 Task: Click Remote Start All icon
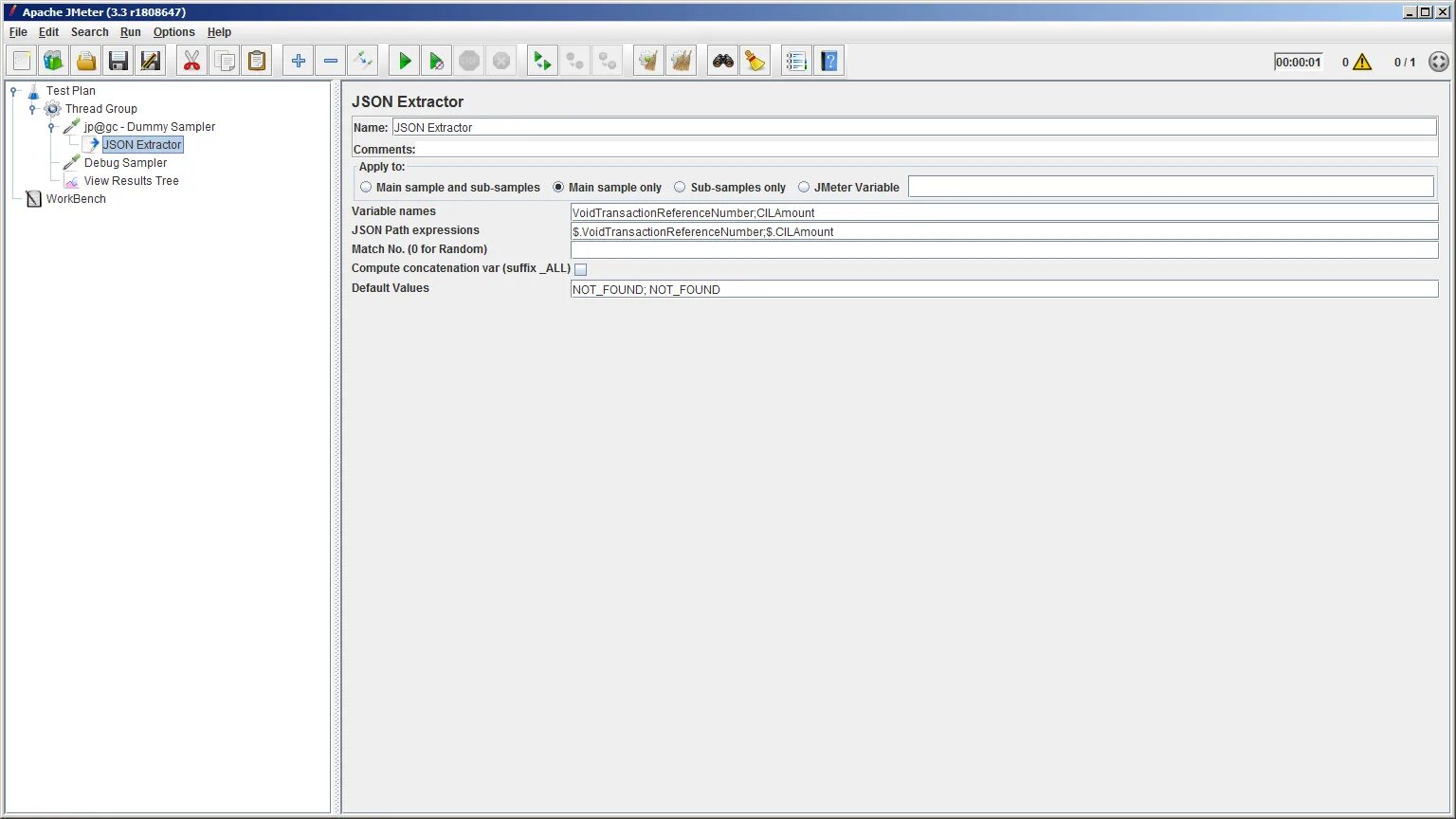542,62
